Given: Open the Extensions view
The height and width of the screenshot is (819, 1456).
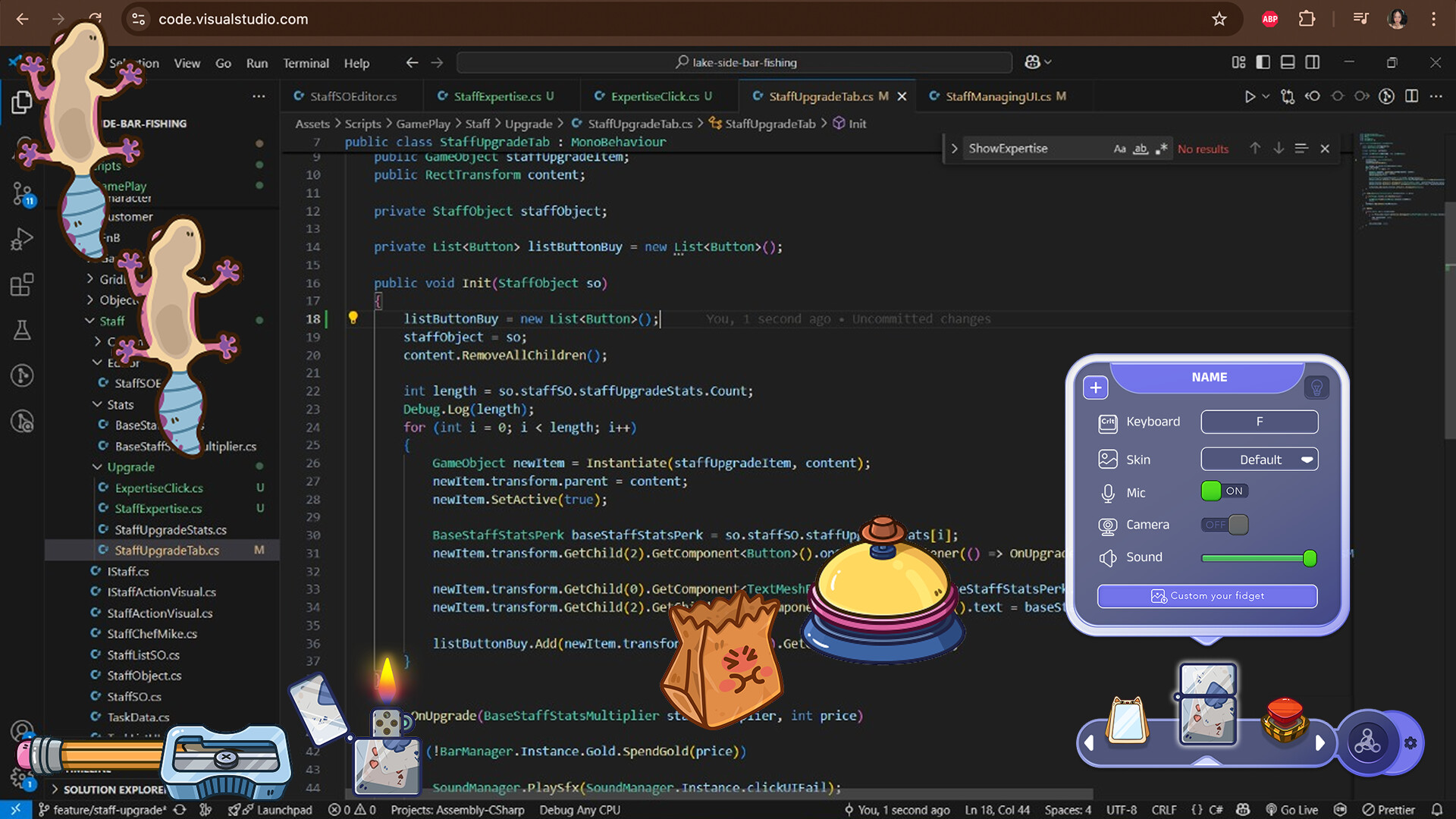Looking at the screenshot, I should click(x=22, y=284).
